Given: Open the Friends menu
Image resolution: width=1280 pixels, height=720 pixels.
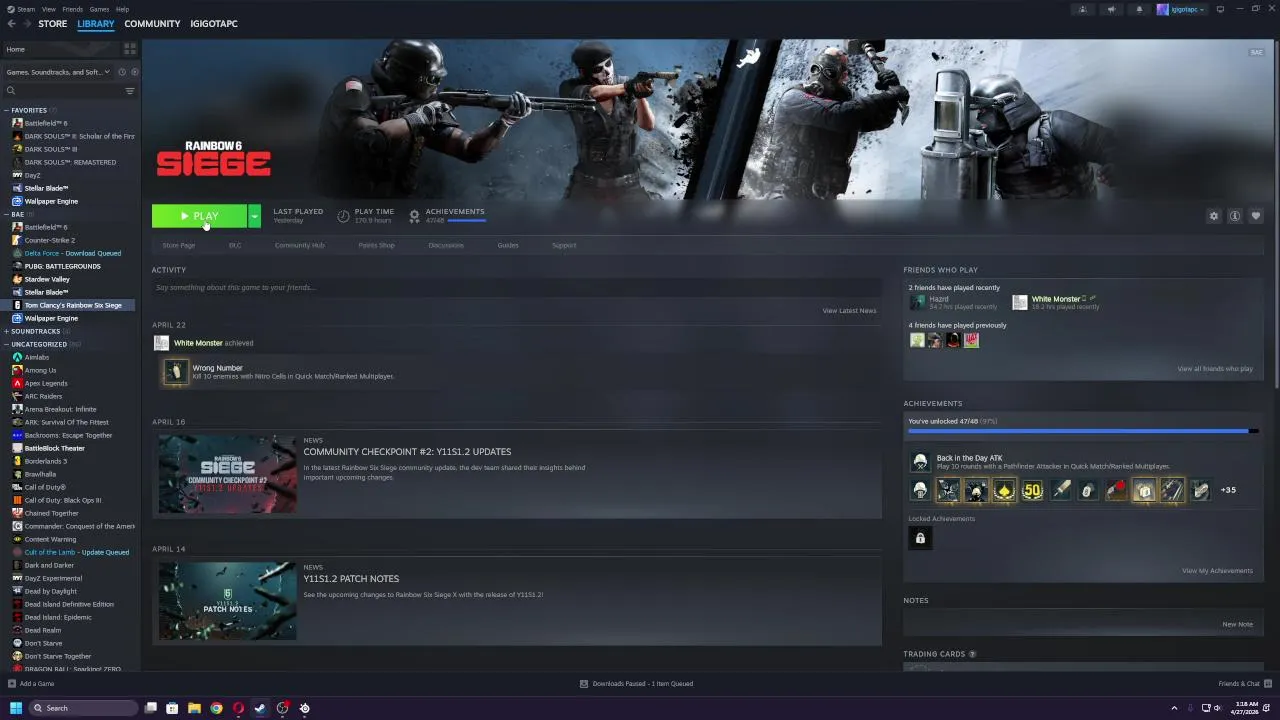Looking at the screenshot, I should [x=73, y=9].
